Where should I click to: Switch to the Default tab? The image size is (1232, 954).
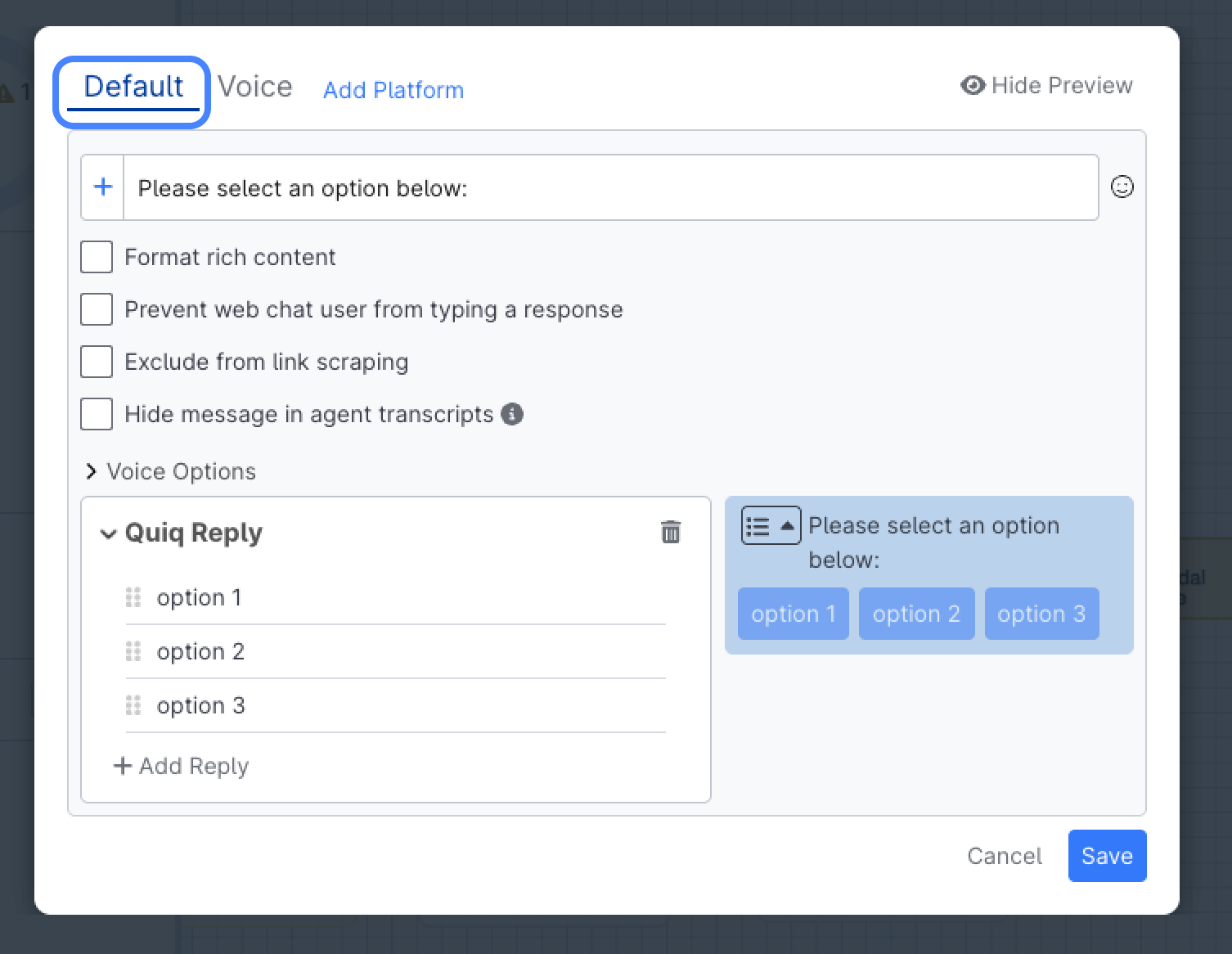tap(133, 88)
